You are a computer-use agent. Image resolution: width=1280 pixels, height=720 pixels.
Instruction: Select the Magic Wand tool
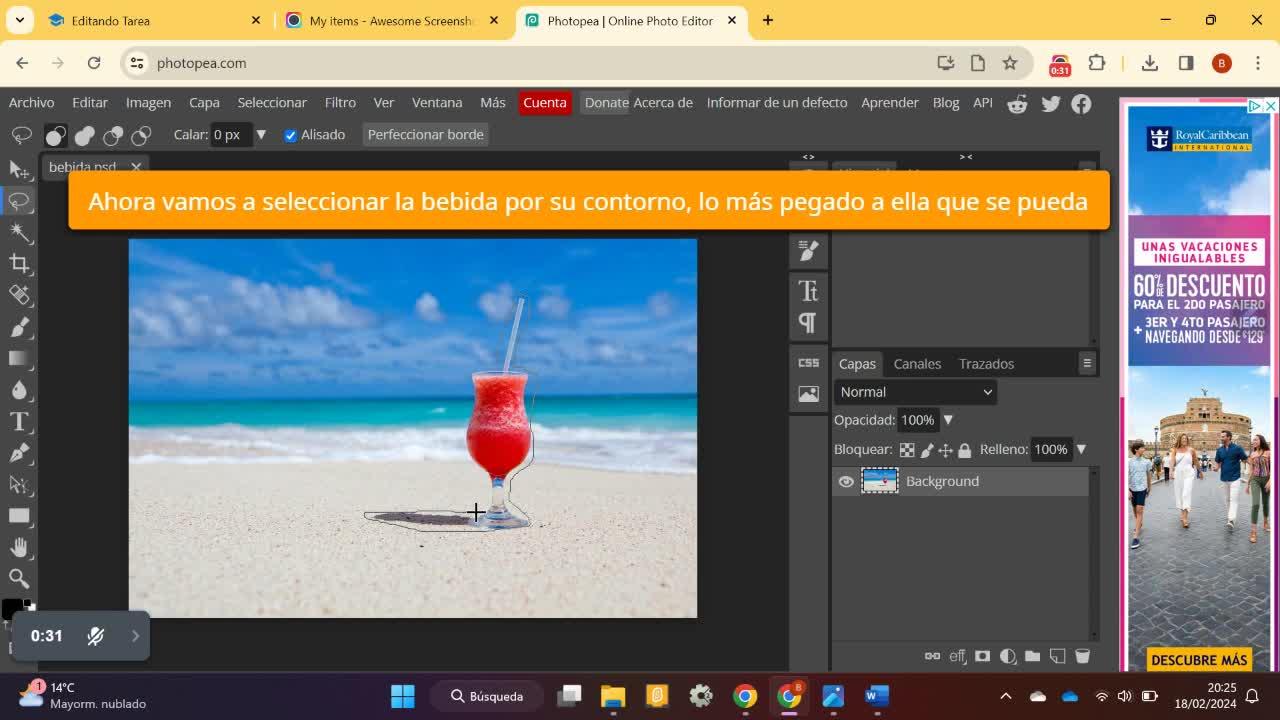point(19,232)
